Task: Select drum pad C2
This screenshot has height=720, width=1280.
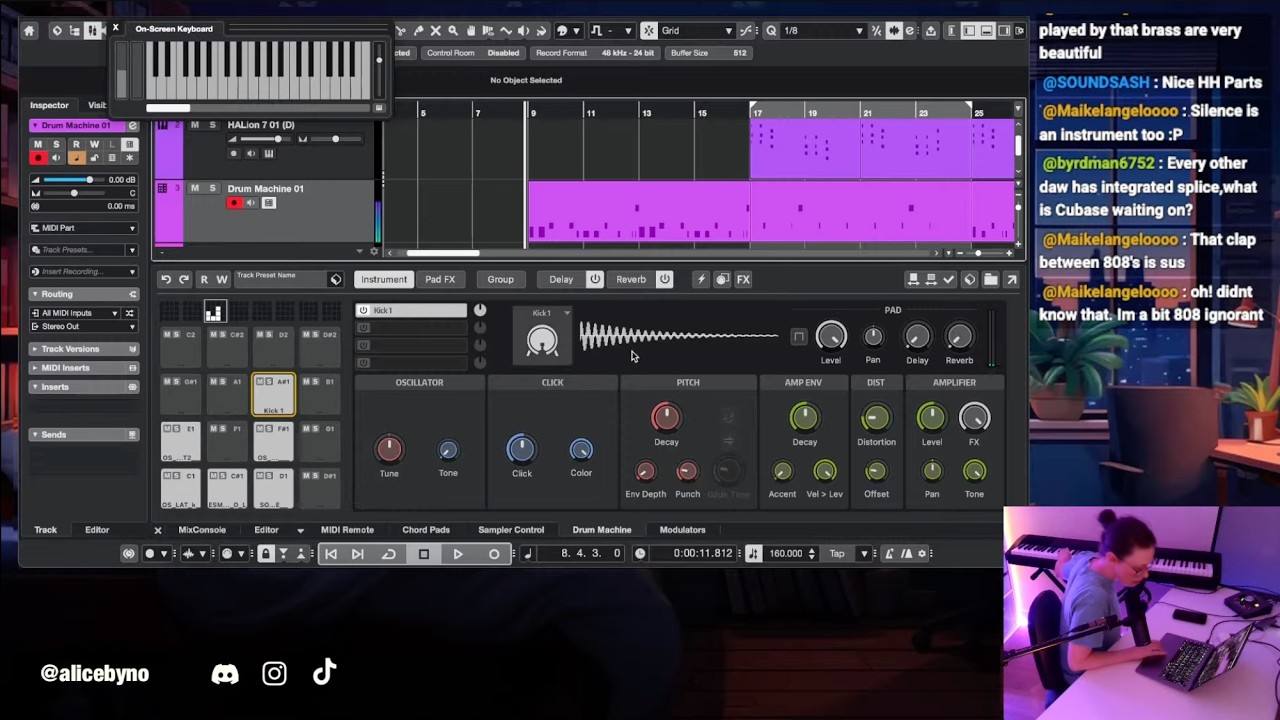Action: point(180,347)
